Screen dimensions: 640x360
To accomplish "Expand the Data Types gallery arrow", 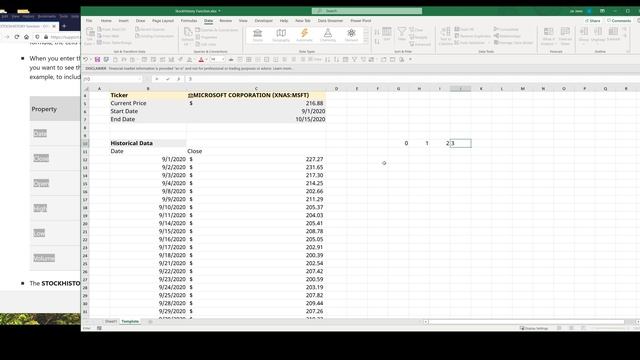I will point(366,41).
